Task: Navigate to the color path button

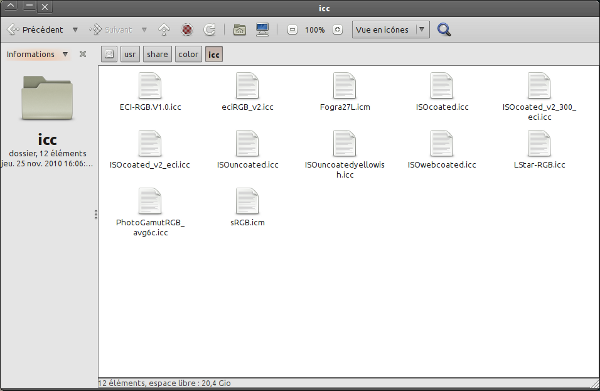Action: pyautogui.click(x=188, y=54)
